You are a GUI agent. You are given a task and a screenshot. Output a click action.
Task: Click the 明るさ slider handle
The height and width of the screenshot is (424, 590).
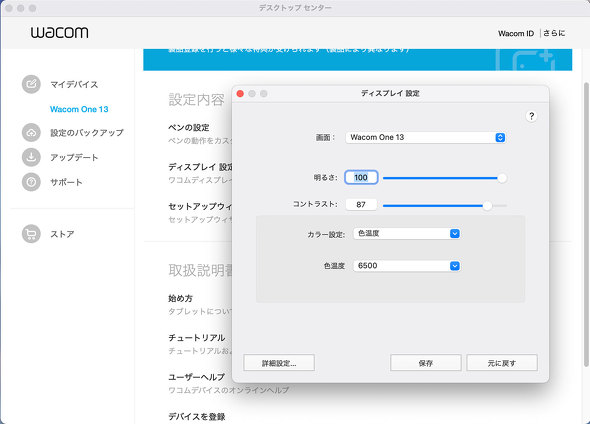click(502, 178)
